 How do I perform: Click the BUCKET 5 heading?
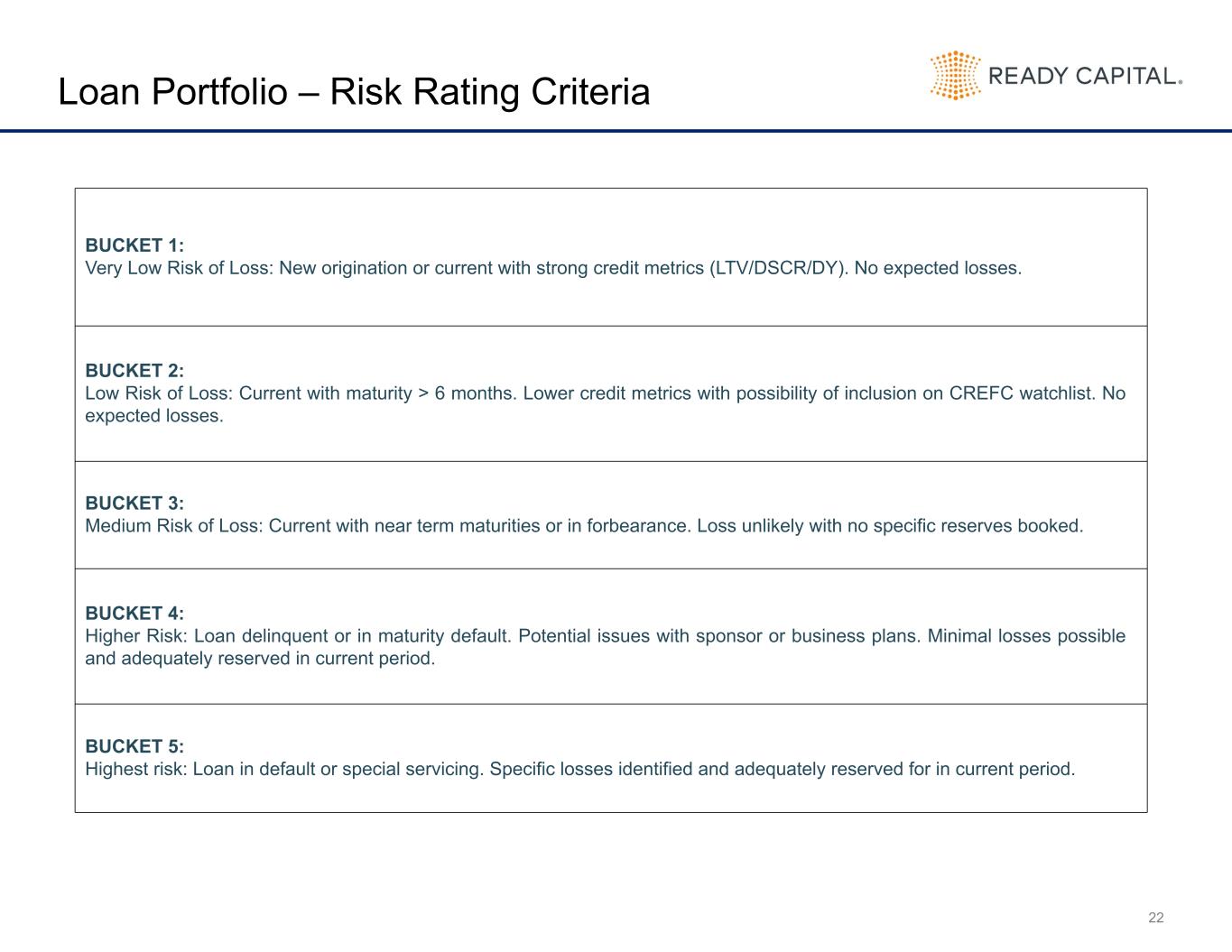134,746
